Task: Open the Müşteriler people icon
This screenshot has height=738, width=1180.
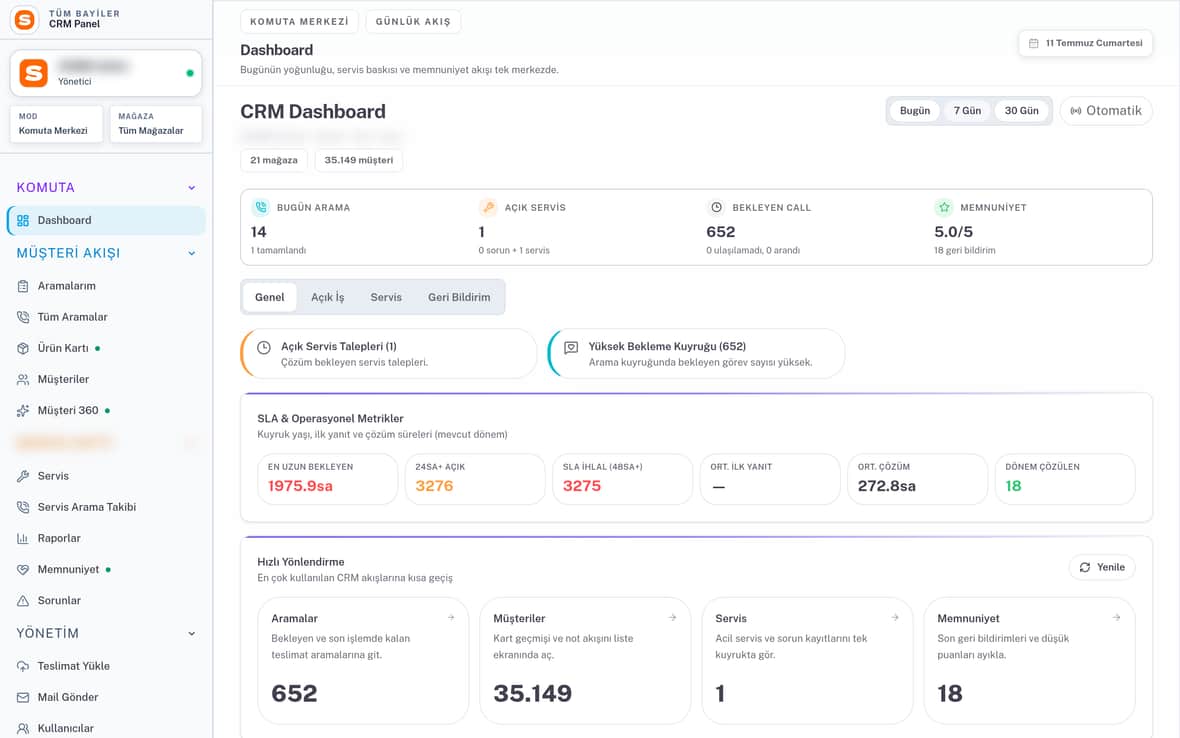Action: pos(23,379)
